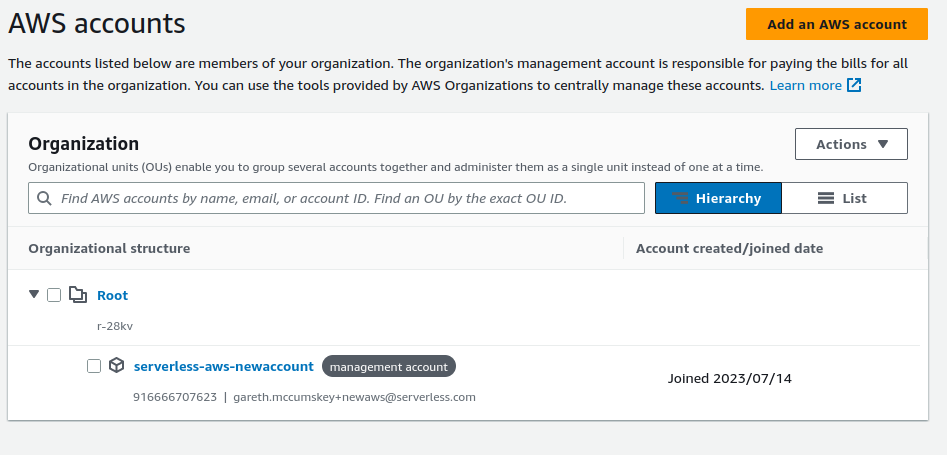Screen dimensions: 947x455
Task: Click the Root organizational unit folder icon
Action: (x=77, y=295)
